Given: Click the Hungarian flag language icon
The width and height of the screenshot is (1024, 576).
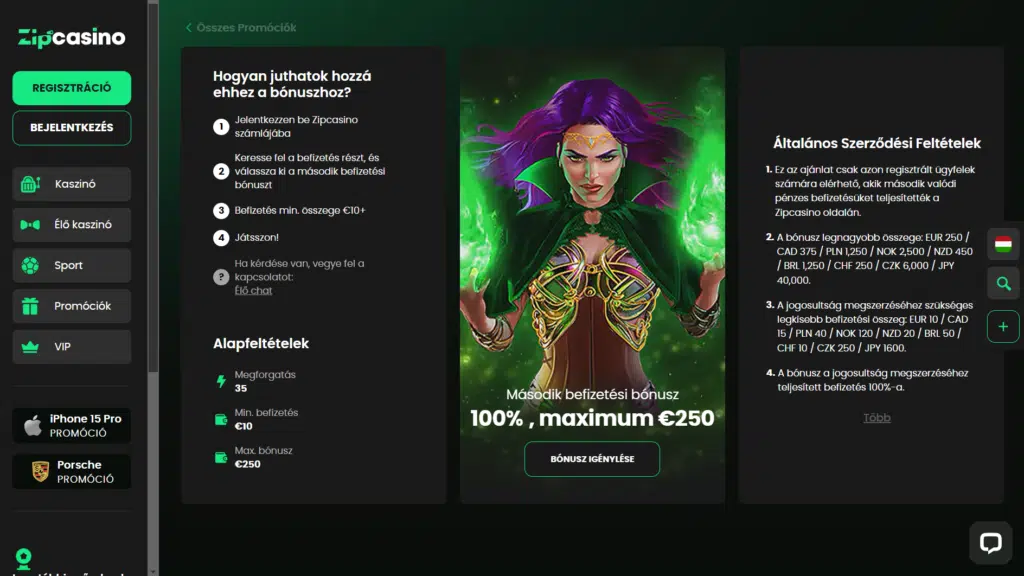Looking at the screenshot, I should [1003, 244].
